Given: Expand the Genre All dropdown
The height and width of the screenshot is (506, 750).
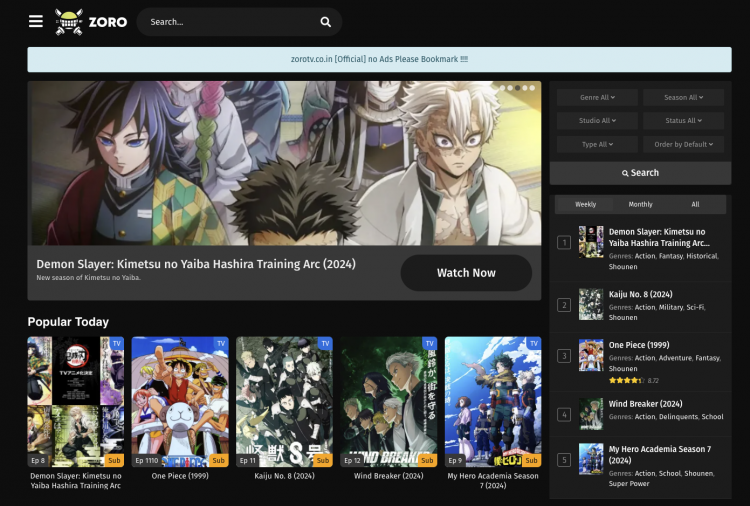Looking at the screenshot, I should [x=597, y=97].
